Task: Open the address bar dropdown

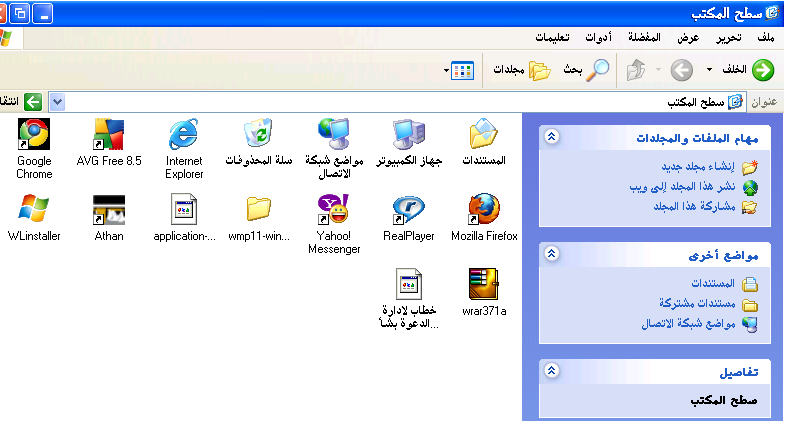Action: click(x=57, y=102)
